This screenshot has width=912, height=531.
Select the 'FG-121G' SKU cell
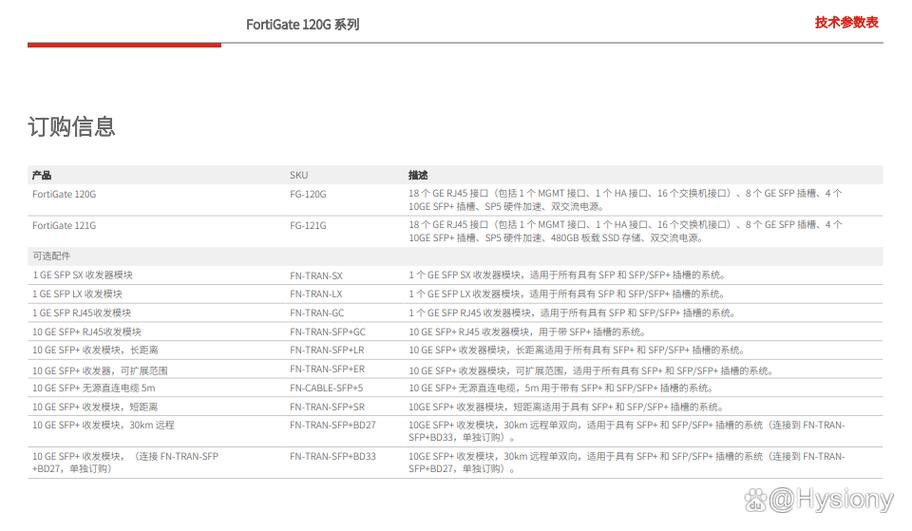pyautogui.click(x=308, y=226)
